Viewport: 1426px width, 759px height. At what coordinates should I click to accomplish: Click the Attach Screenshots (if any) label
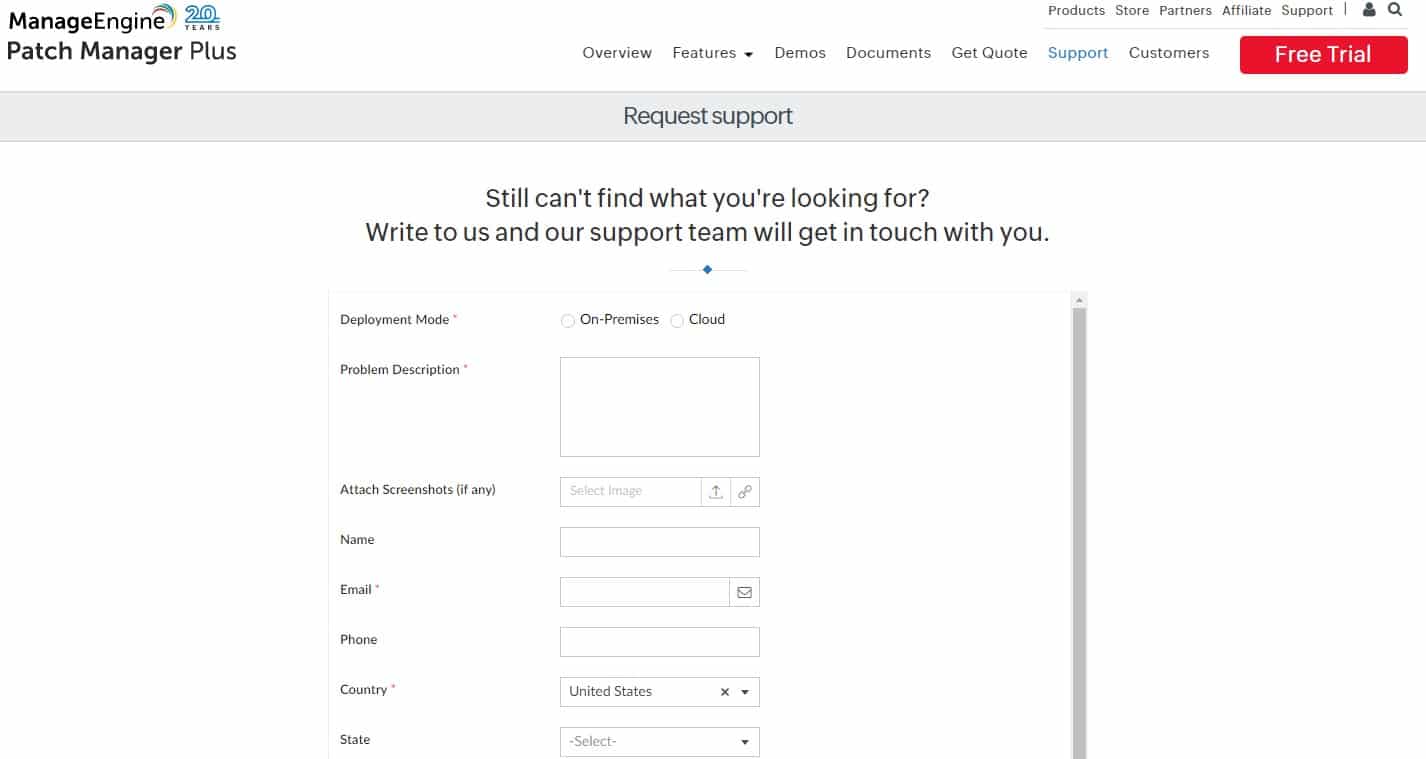click(x=418, y=490)
